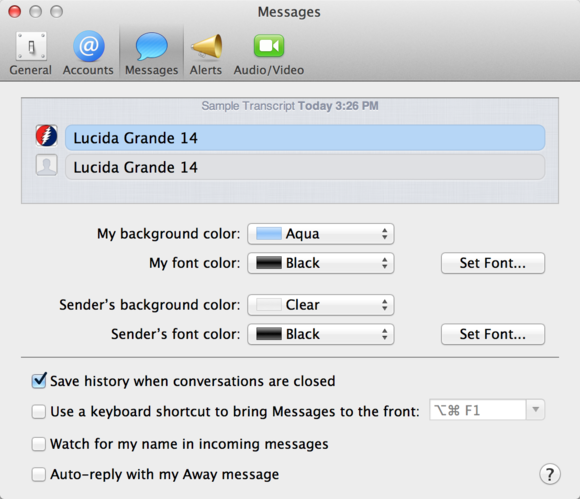Enable keyboard shortcut to bring Messages front

(x=39, y=411)
